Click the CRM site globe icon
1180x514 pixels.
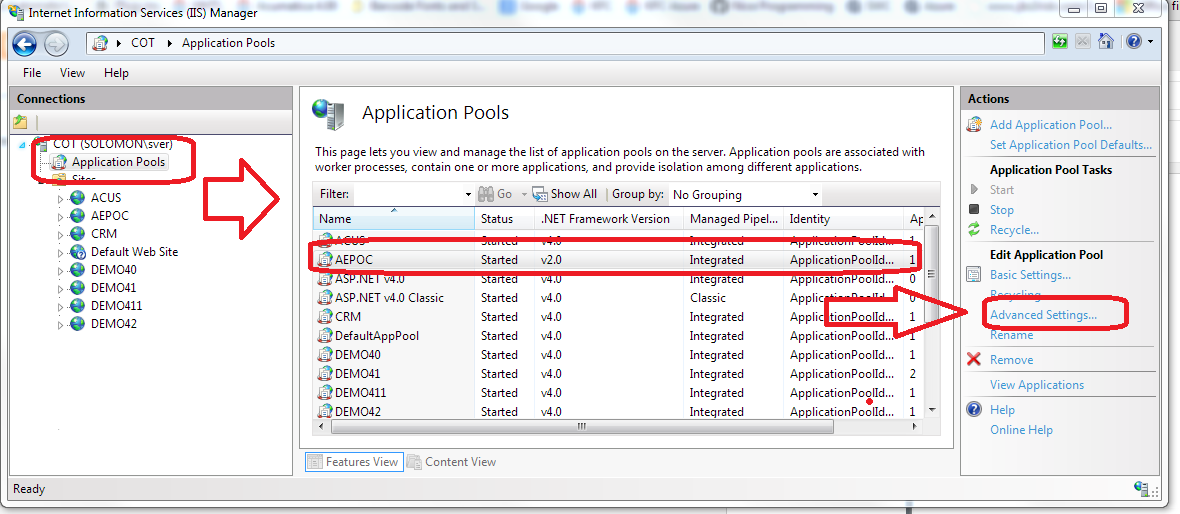click(77, 234)
